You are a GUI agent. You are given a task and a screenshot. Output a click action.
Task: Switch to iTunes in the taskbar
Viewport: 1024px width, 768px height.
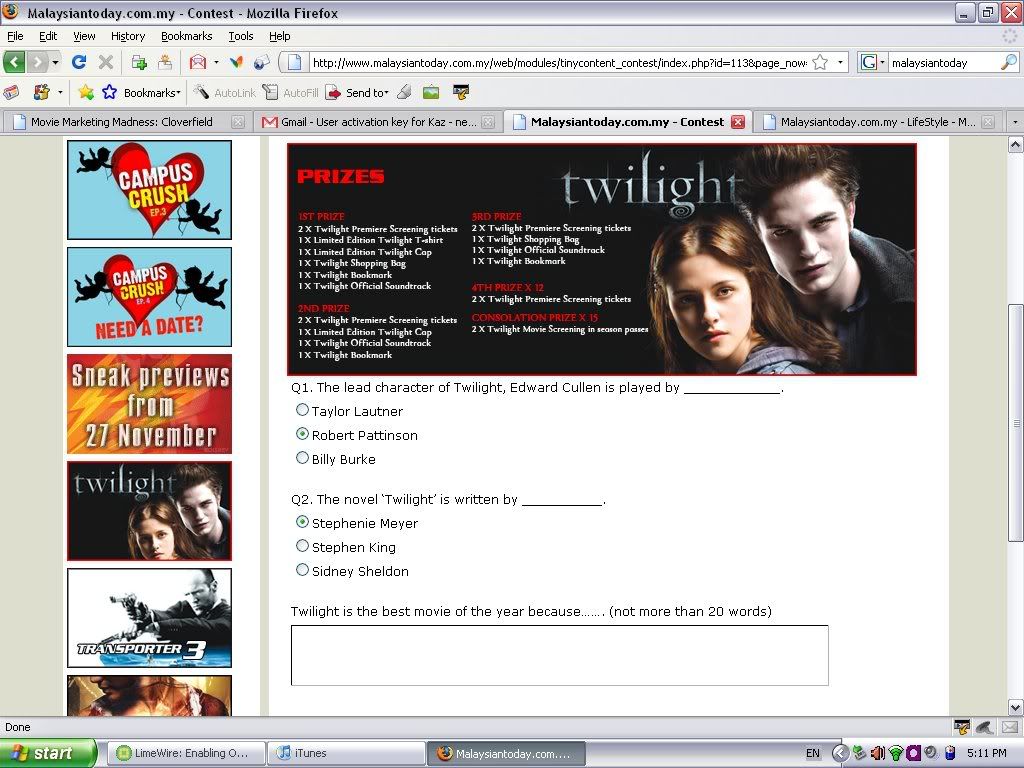347,753
